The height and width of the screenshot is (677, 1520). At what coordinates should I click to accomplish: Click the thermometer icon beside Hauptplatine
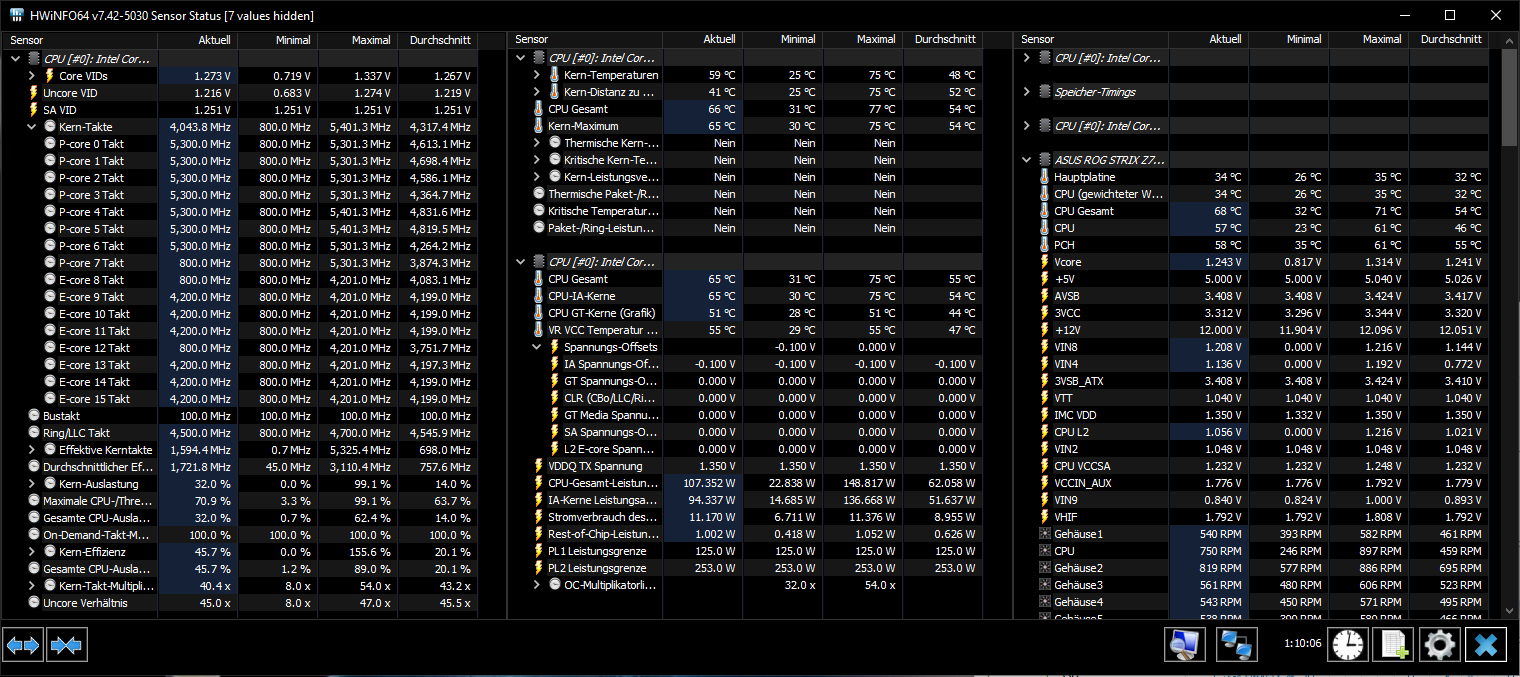(1045, 178)
